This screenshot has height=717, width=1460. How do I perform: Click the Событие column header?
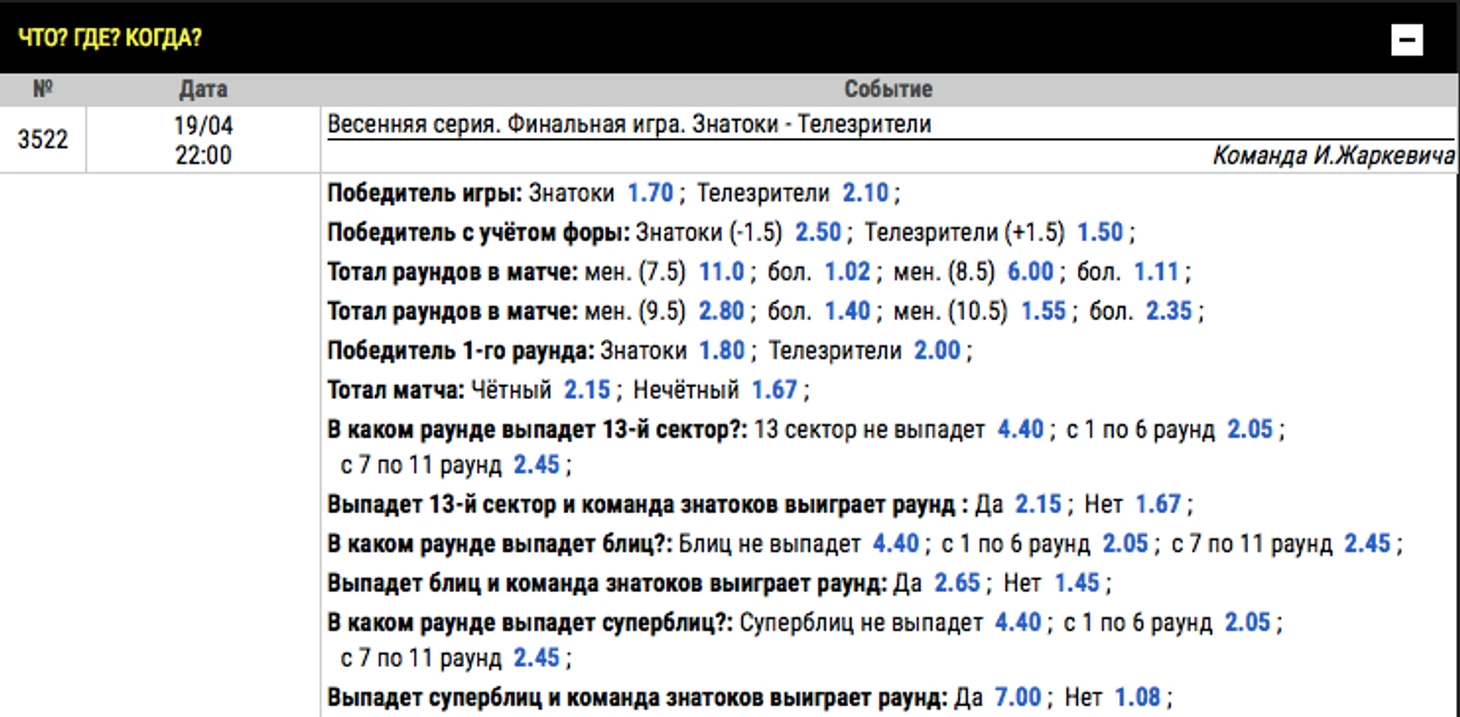coord(888,89)
